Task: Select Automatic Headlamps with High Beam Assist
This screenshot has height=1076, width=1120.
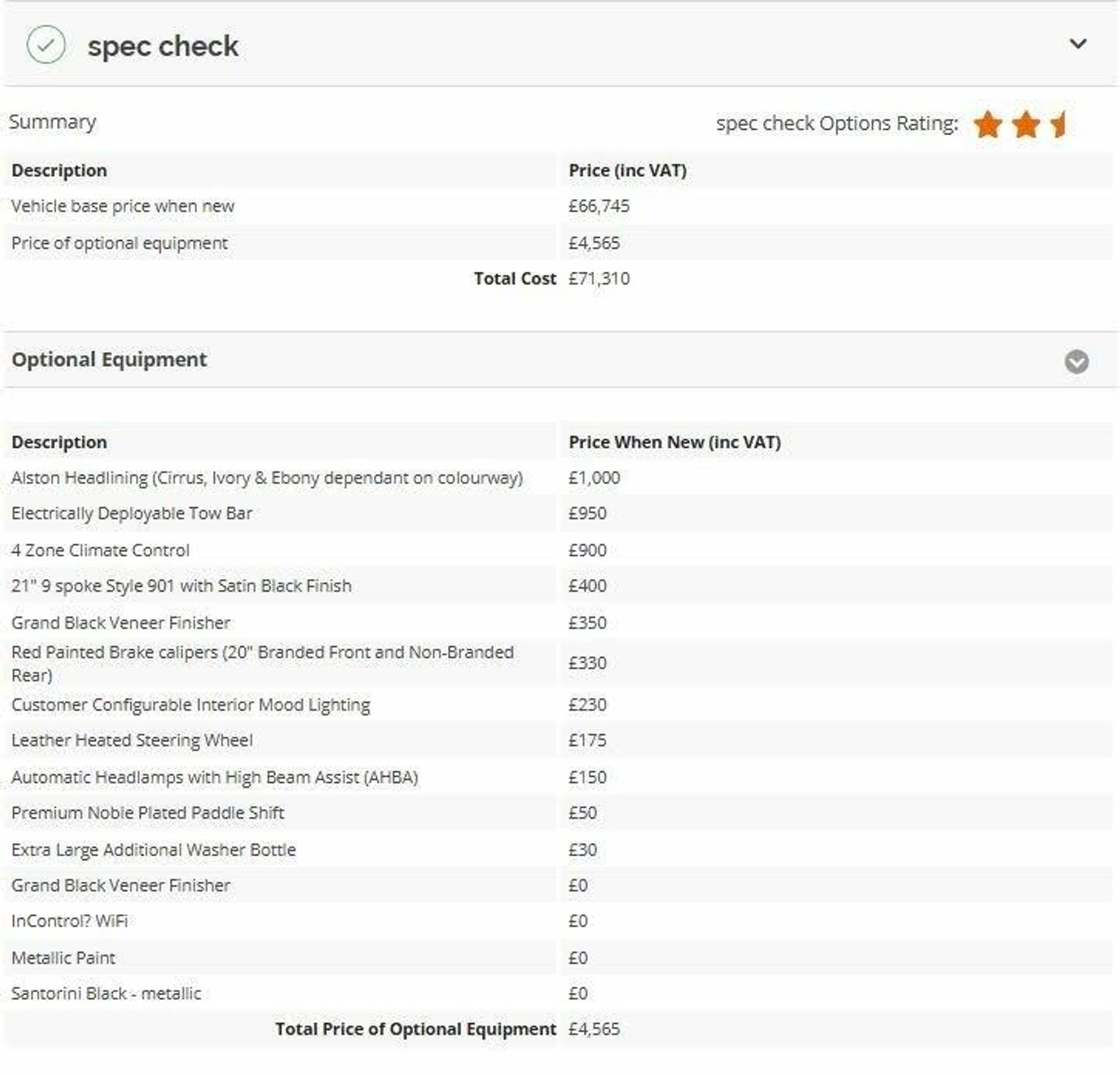Action: pyautogui.click(x=558, y=777)
